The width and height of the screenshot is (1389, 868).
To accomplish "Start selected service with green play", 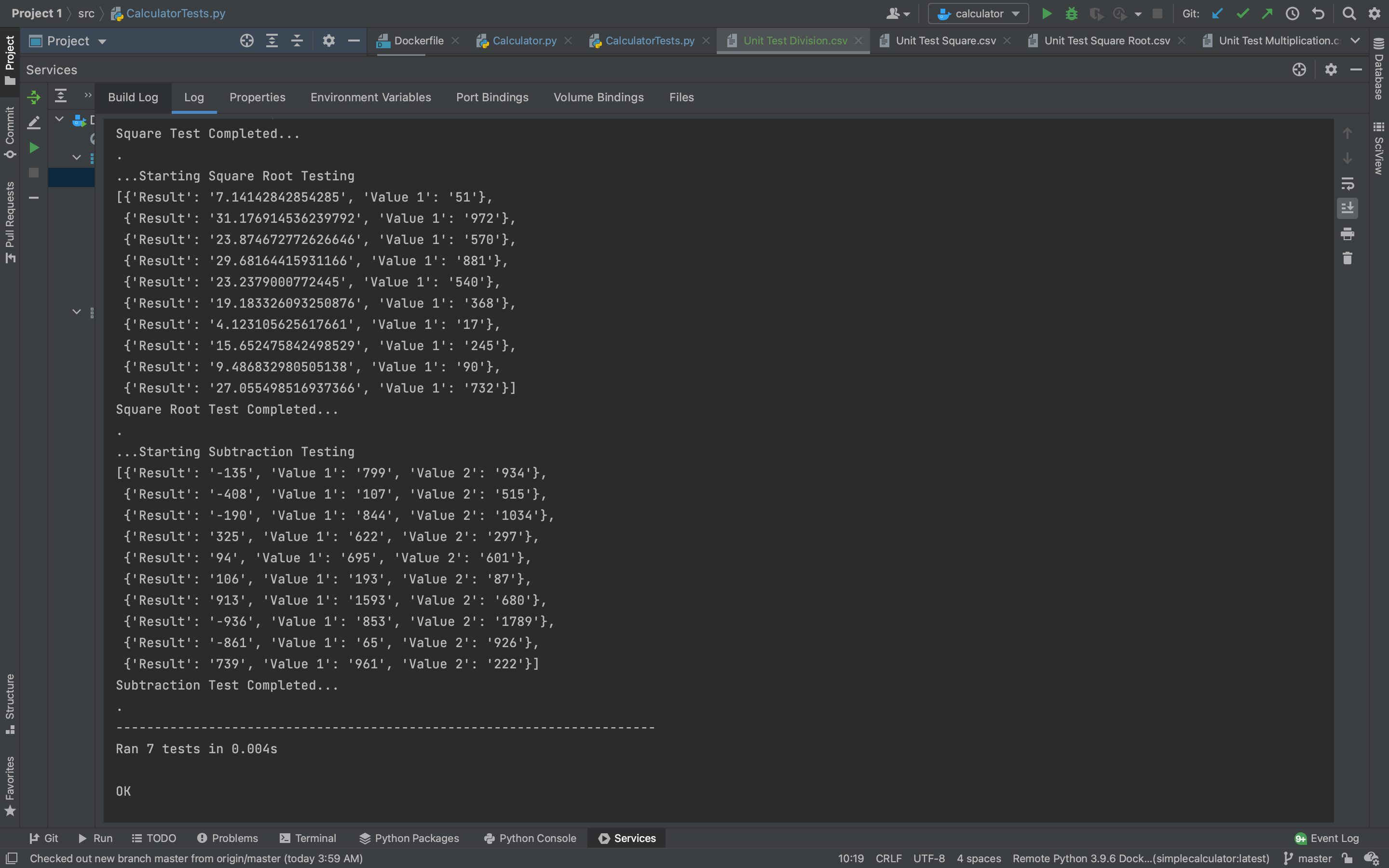I will point(34,148).
